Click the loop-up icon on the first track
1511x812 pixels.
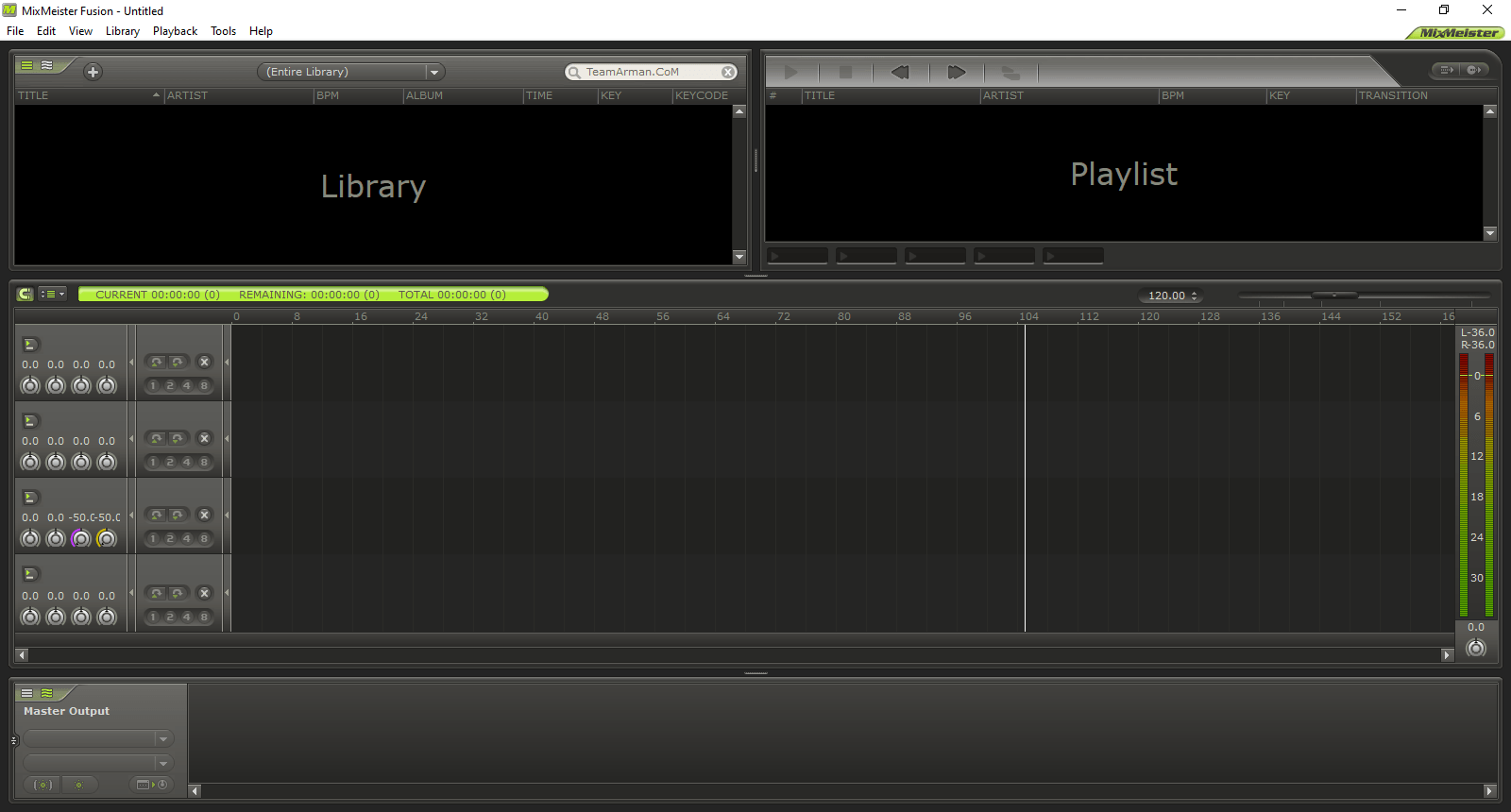(x=157, y=362)
